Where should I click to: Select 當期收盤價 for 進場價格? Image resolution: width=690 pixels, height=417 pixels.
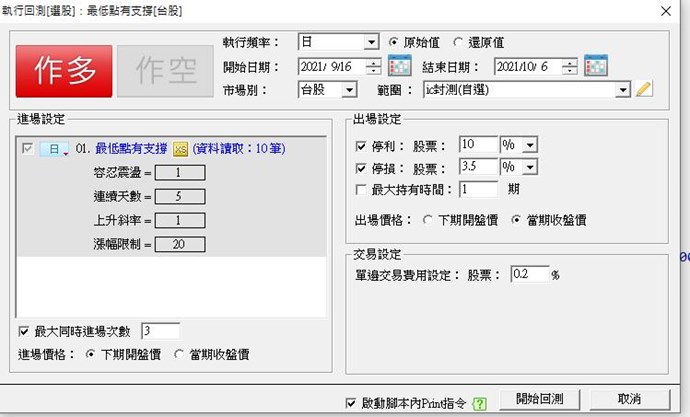pyautogui.click(x=179, y=354)
